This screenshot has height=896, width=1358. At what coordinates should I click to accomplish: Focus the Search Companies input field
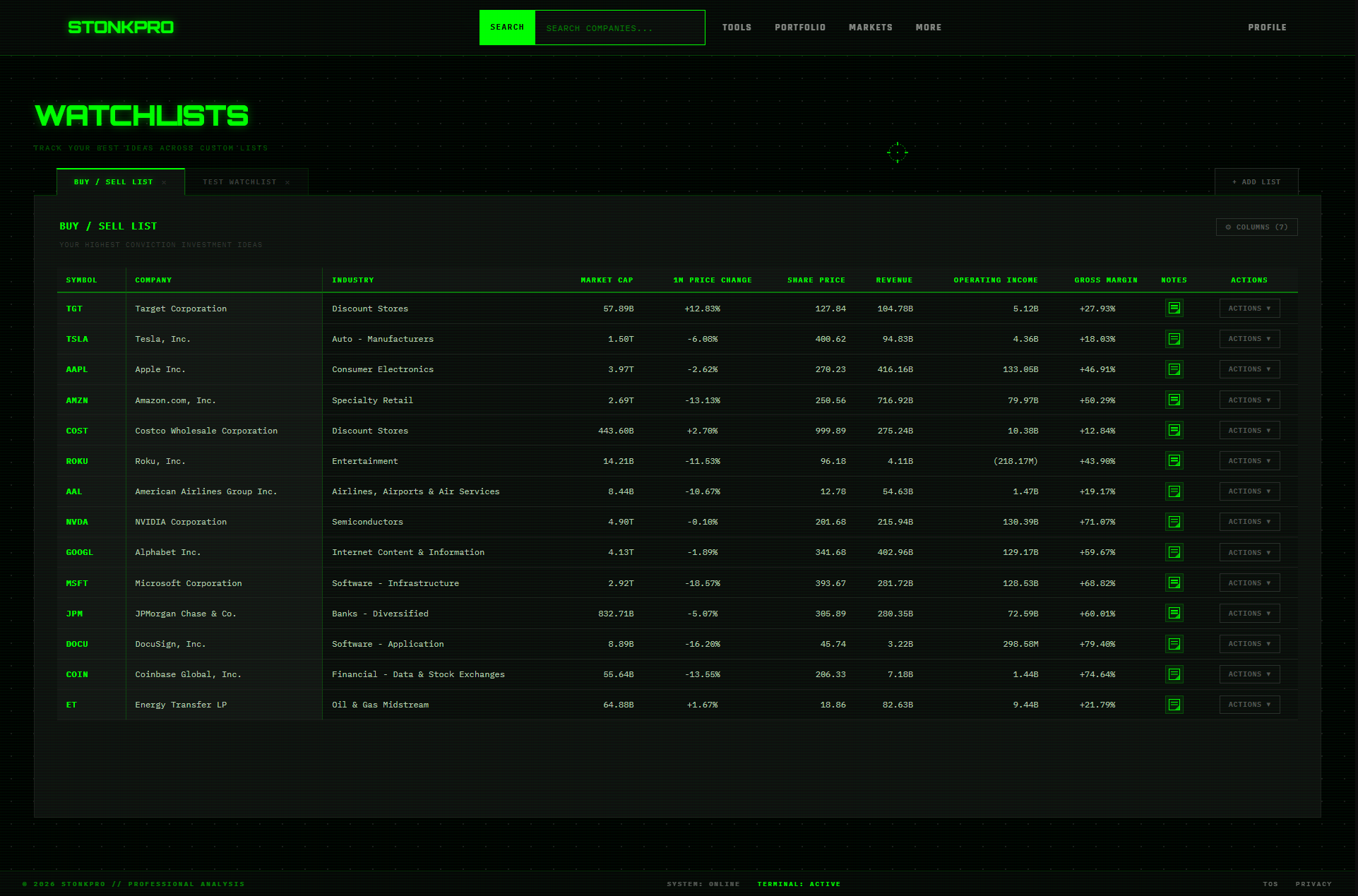coord(619,28)
